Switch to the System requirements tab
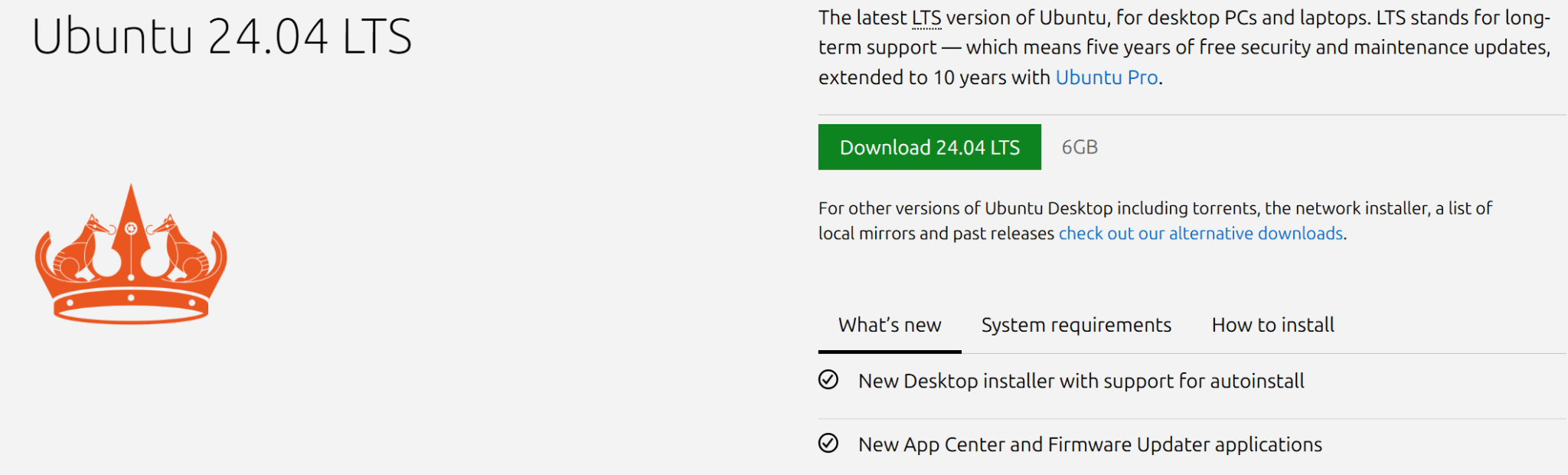The height and width of the screenshot is (475, 1568). (x=1075, y=325)
